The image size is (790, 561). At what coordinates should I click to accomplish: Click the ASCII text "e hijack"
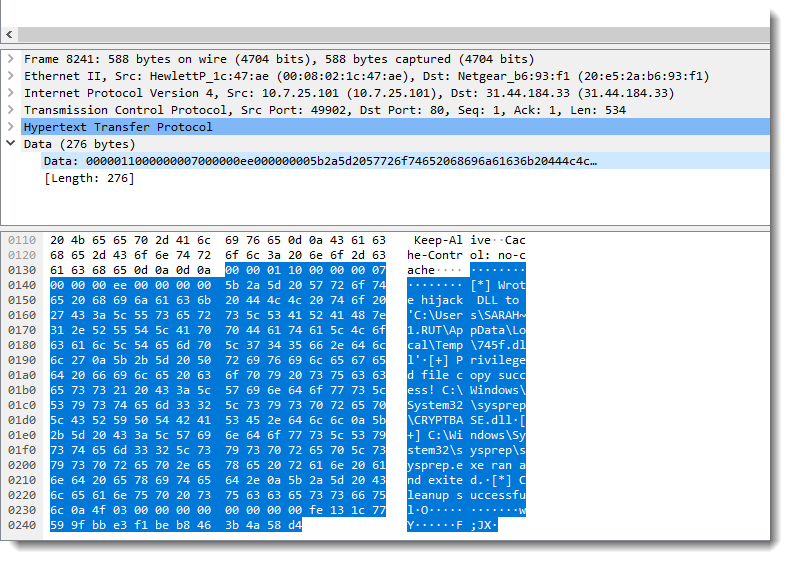[435, 300]
